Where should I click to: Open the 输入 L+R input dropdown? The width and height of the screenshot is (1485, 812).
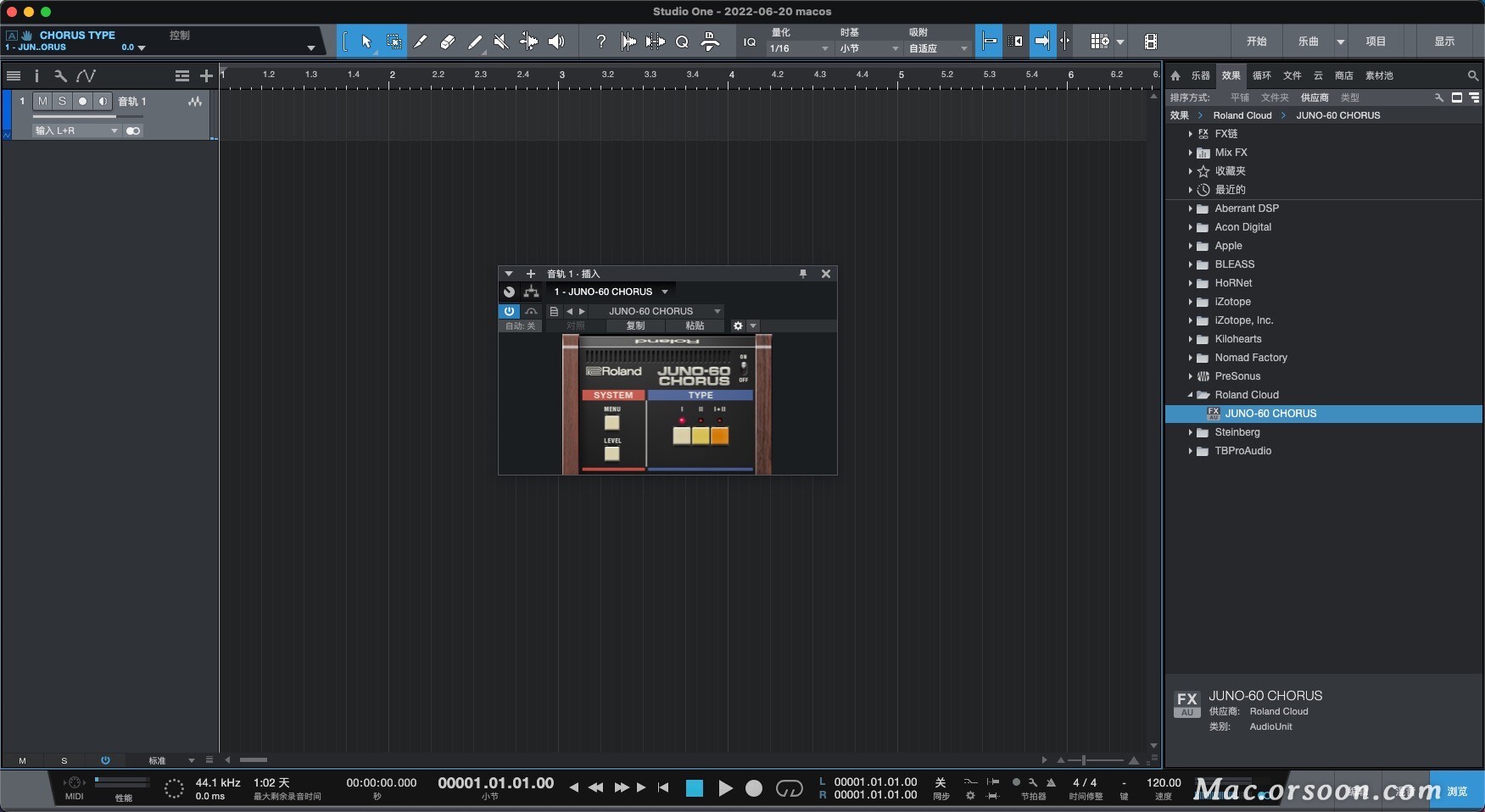76,131
